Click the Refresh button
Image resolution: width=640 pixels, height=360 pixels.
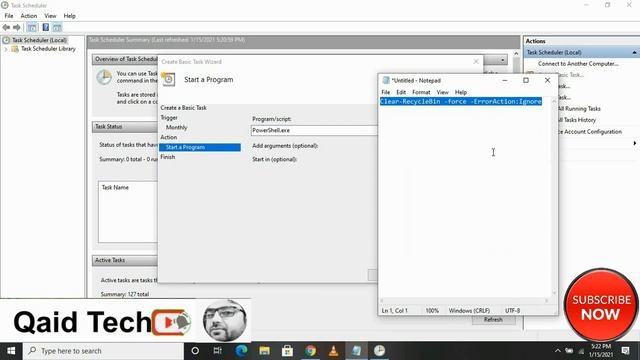pos(493,320)
